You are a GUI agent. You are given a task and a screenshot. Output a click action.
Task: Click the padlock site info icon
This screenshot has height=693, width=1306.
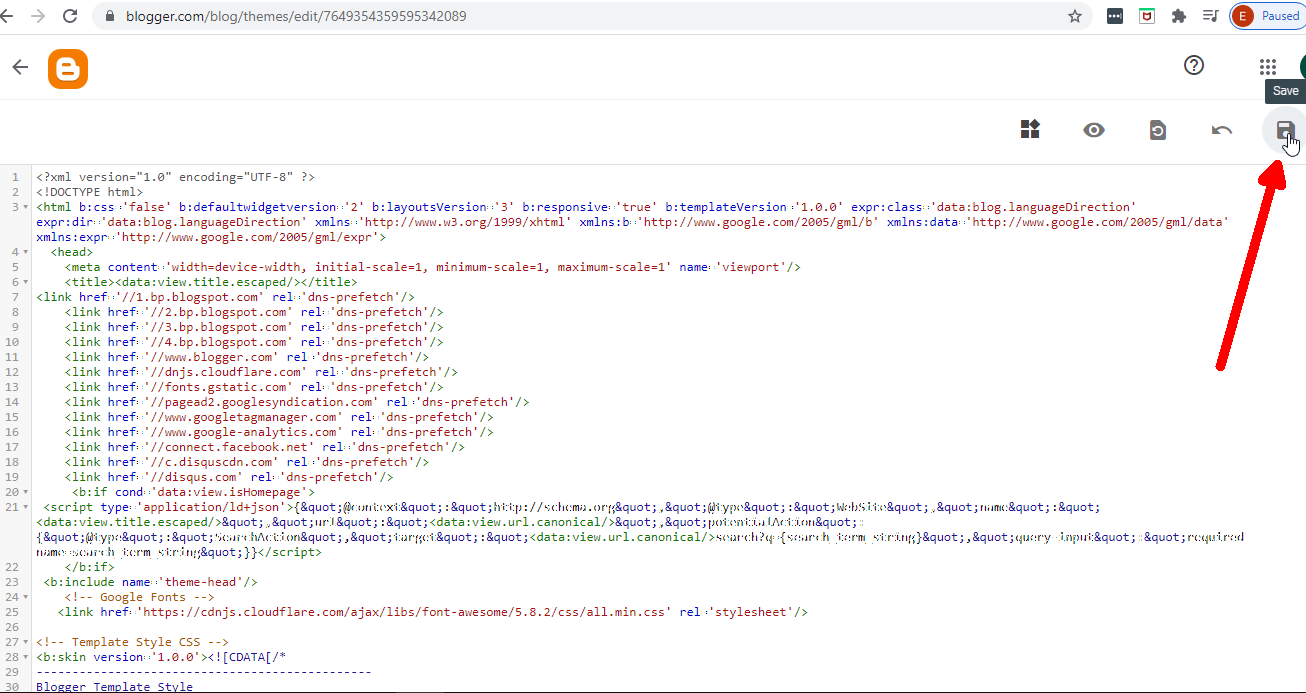tap(110, 16)
